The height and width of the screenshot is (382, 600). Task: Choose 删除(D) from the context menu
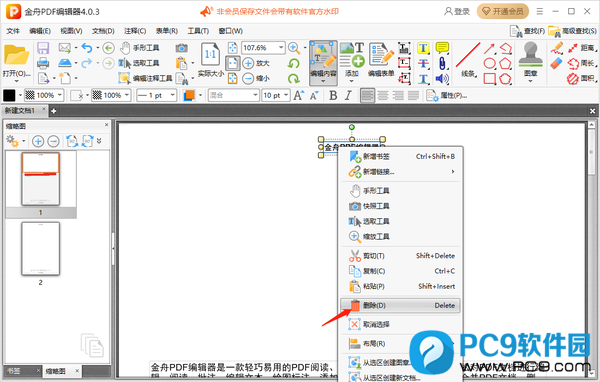pyautogui.click(x=400, y=305)
